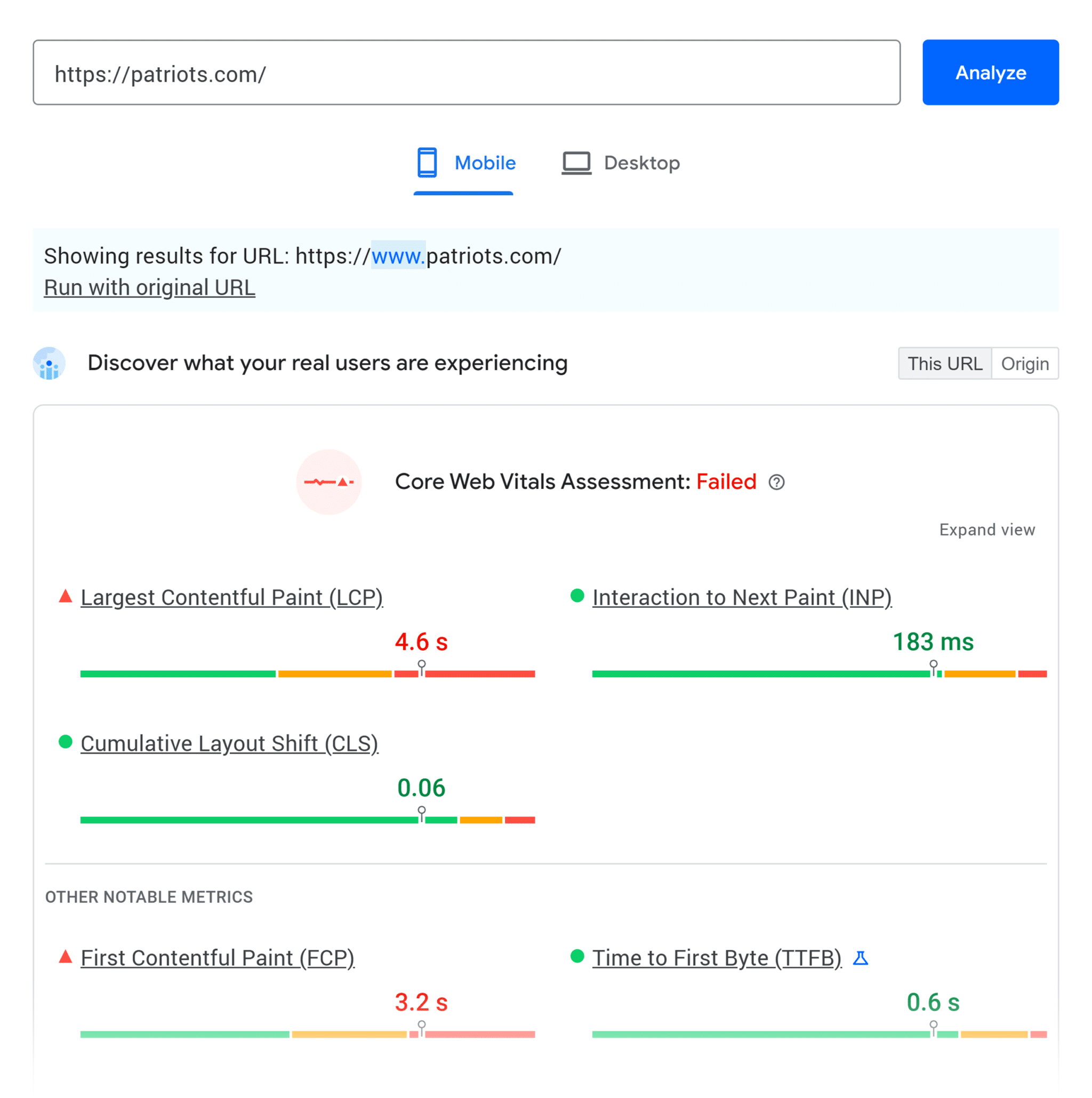The height and width of the screenshot is (1098, 1092).
Task: Click the real users data icon
Action: click(49, 363)
